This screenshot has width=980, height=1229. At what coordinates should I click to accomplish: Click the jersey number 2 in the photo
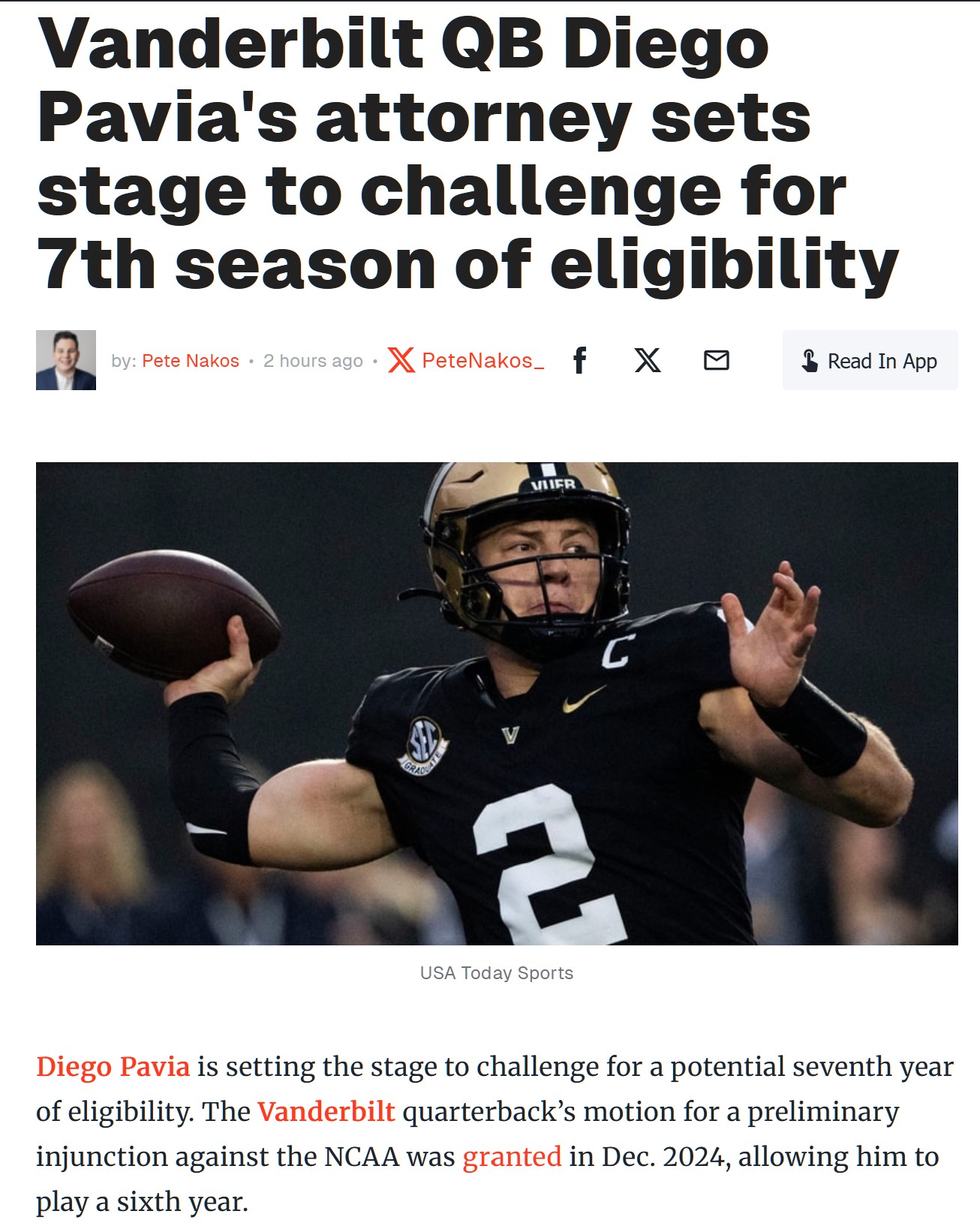[x=548, y=863]
